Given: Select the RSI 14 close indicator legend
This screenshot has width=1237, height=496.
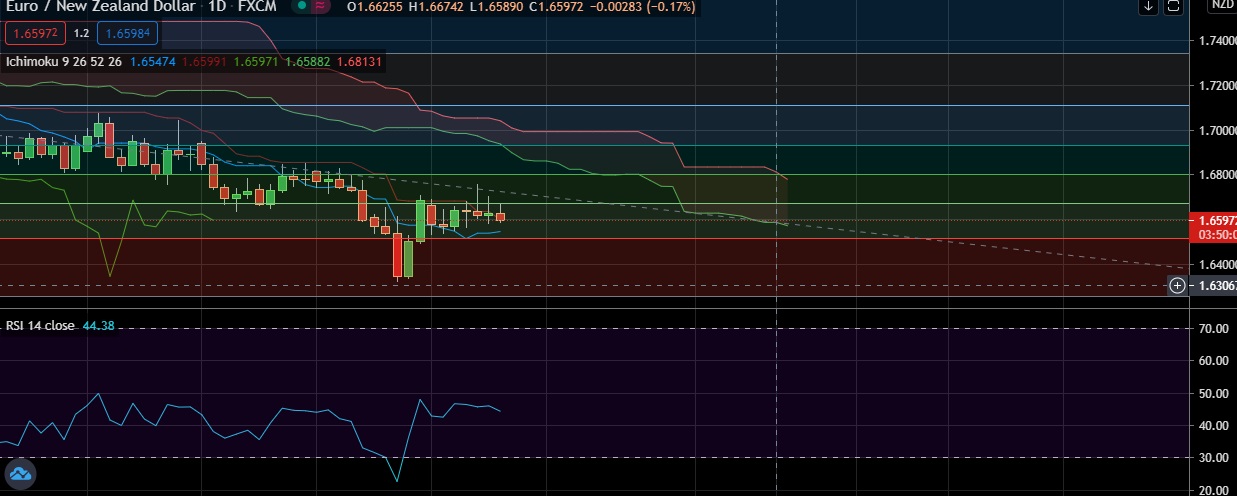Looking at the screenshot, I should click(40, 326).
